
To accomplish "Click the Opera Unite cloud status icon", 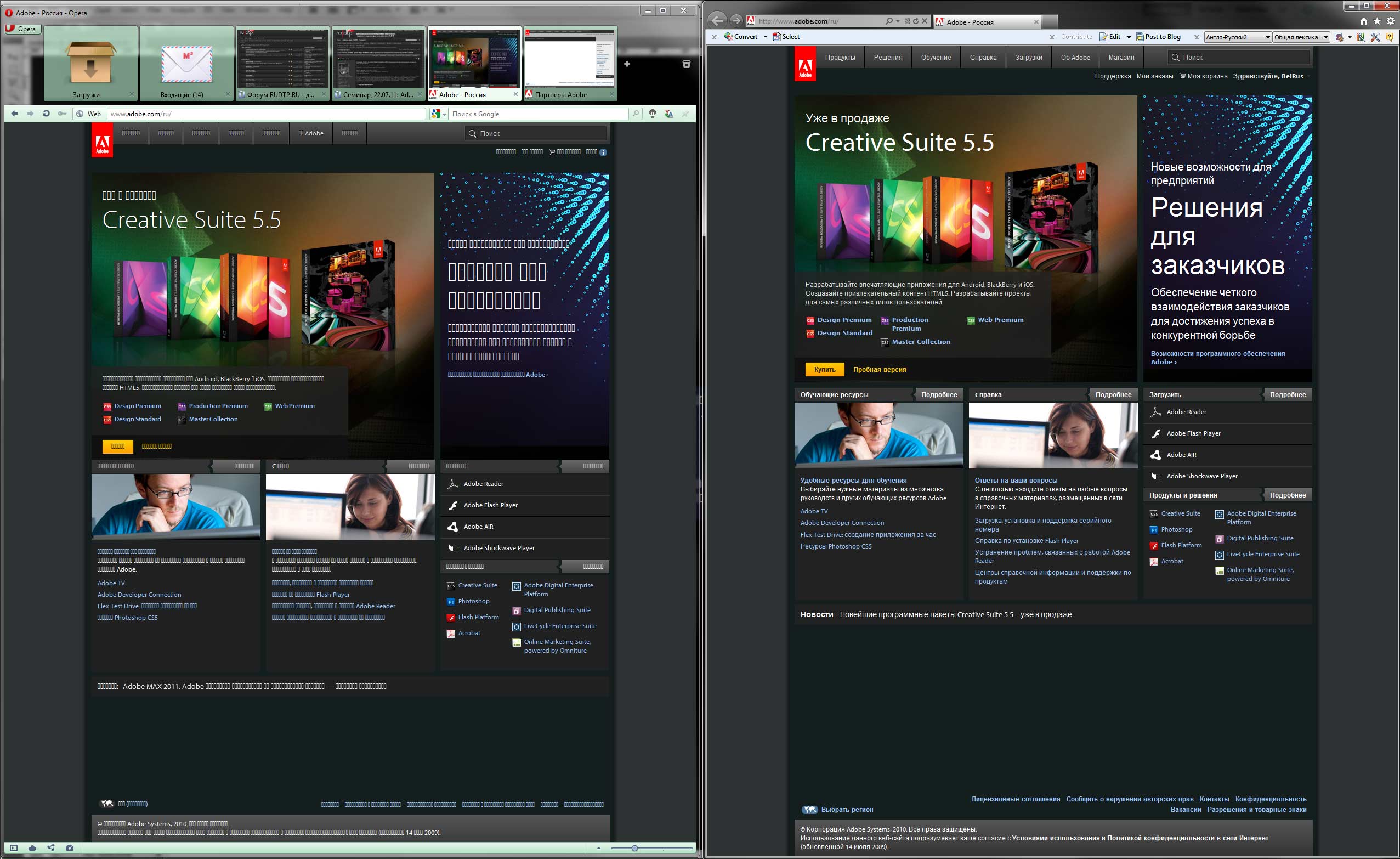I will point(32,847).
